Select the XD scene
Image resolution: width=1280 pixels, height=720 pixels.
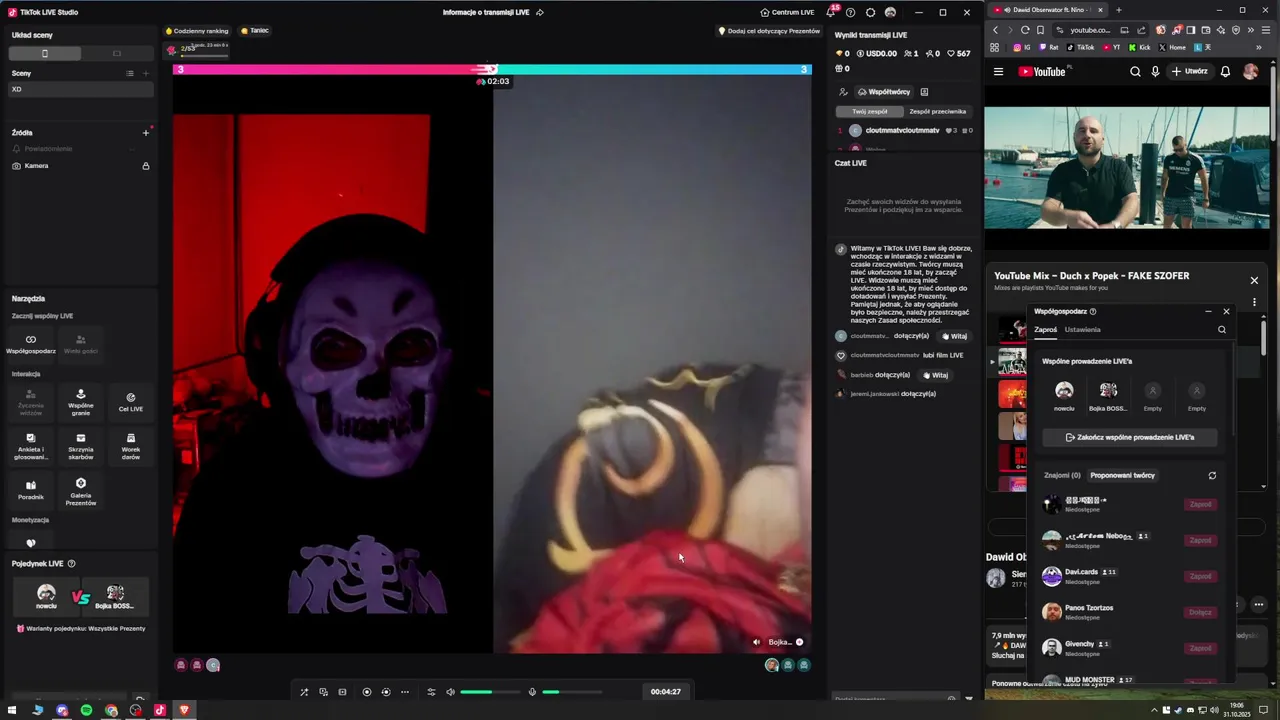click(81, 89)
